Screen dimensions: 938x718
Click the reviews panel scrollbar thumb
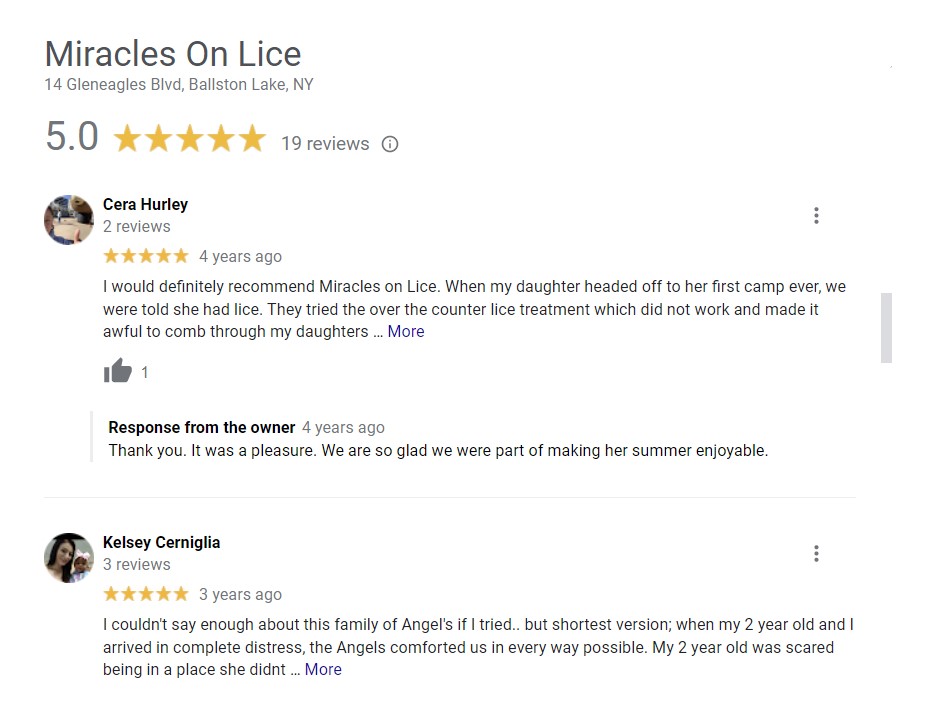point(886,328)
